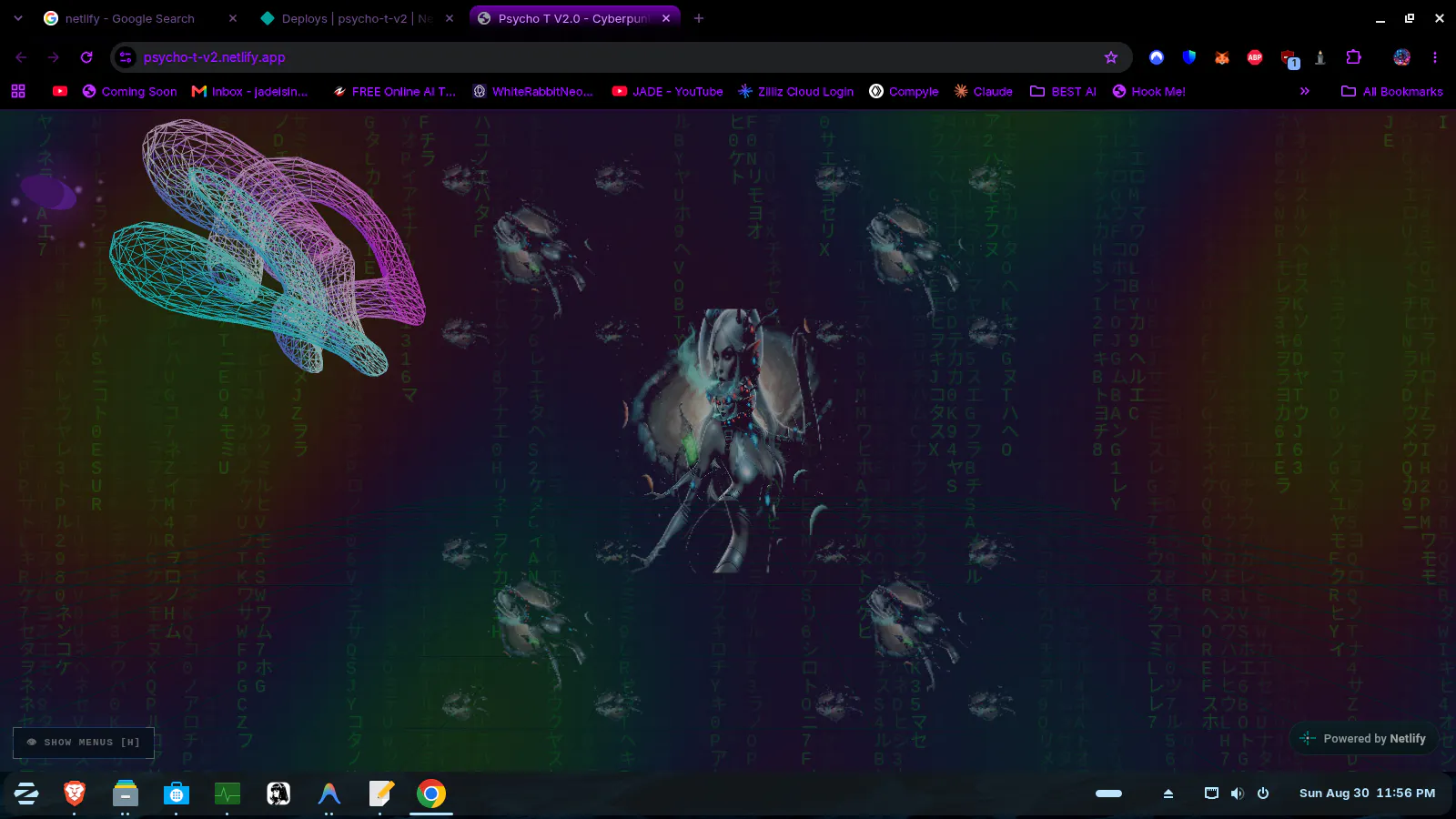This screenshot has width=1456, height=819.
Task: Switch to the netlify Google Search tab
Action: [141, 18]
